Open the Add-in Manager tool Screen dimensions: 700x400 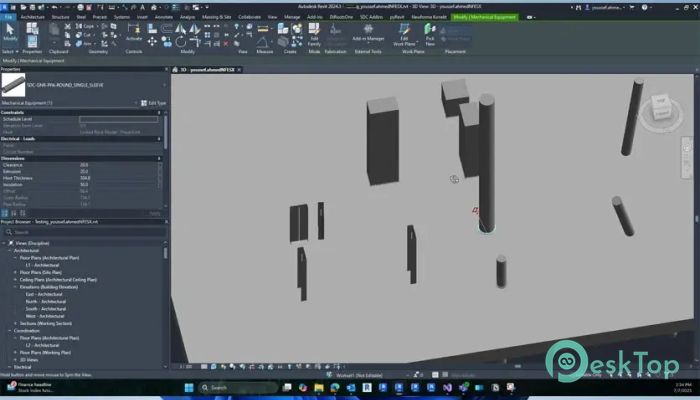click(368, 33)
